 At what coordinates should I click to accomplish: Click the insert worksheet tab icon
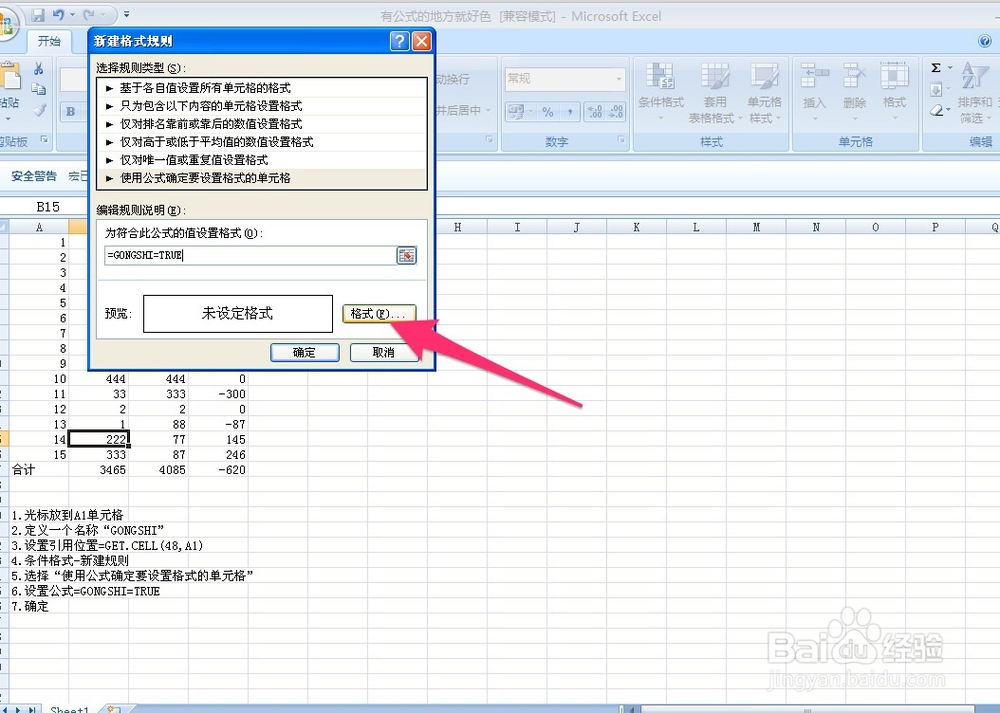(x=112, y=709)
